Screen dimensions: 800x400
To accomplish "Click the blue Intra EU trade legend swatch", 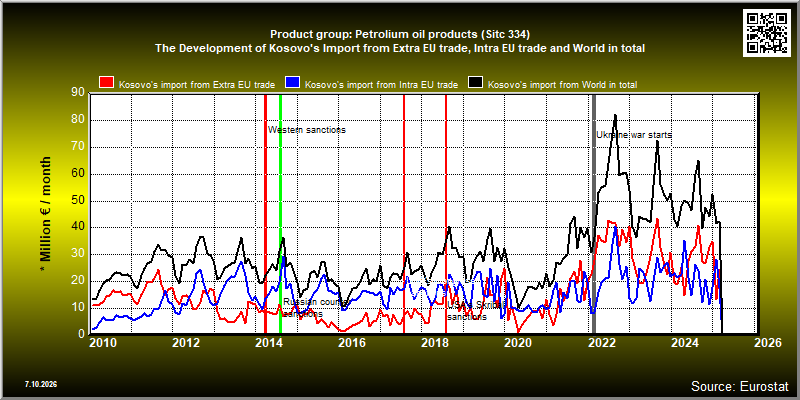I will (x=292, y=83).
